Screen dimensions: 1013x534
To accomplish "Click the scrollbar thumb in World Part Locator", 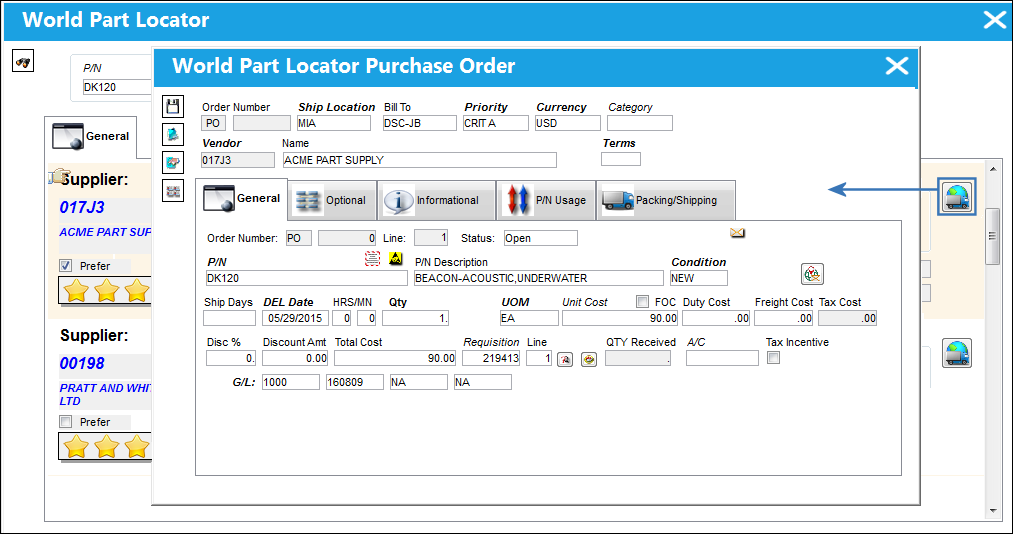I will 992,236.
